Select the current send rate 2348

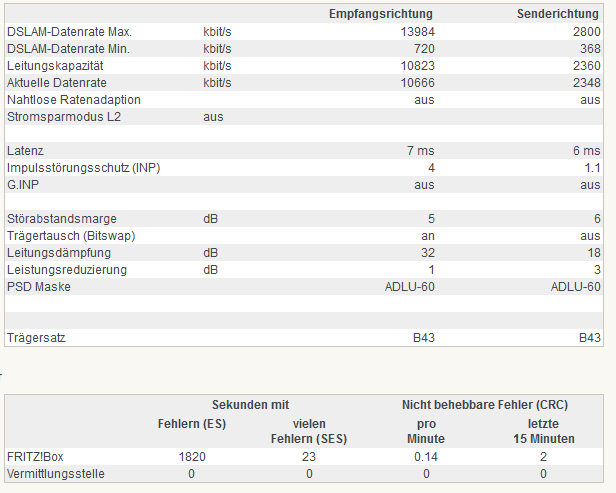pyautogui.click(x=587, y=83)
